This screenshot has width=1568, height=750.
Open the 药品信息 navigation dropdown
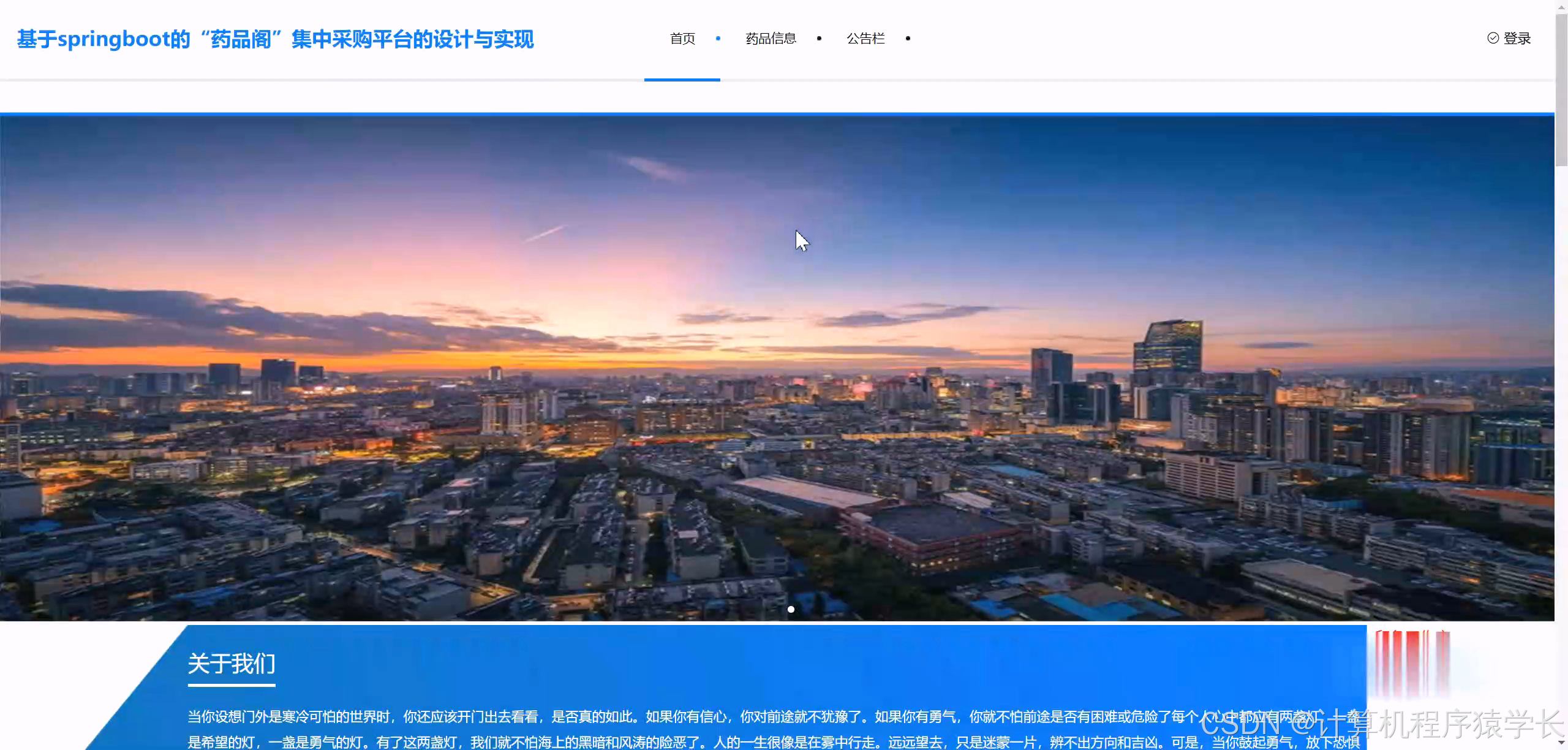point(771,38)
